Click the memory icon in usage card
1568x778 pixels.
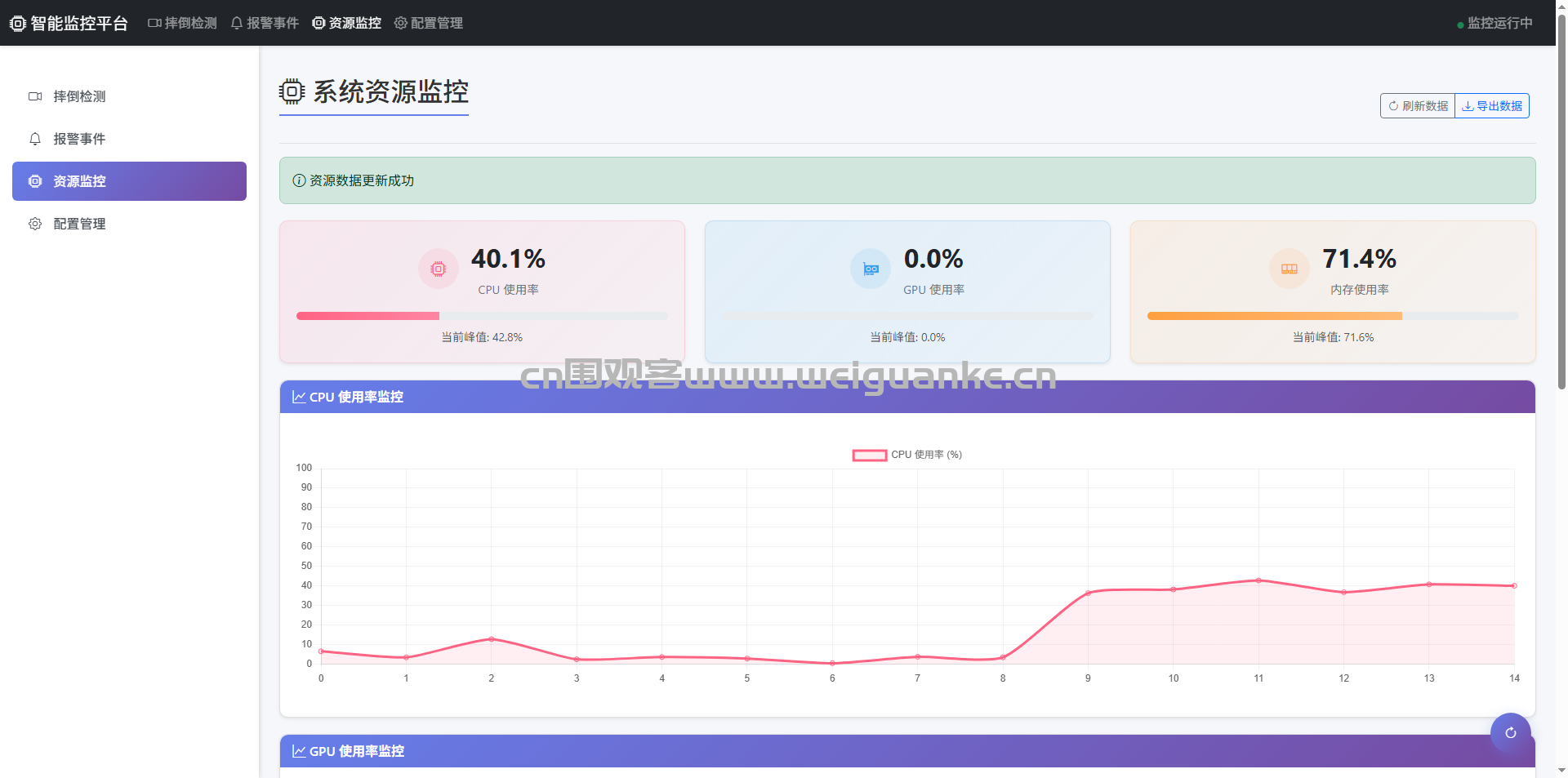coord(1289,269)
